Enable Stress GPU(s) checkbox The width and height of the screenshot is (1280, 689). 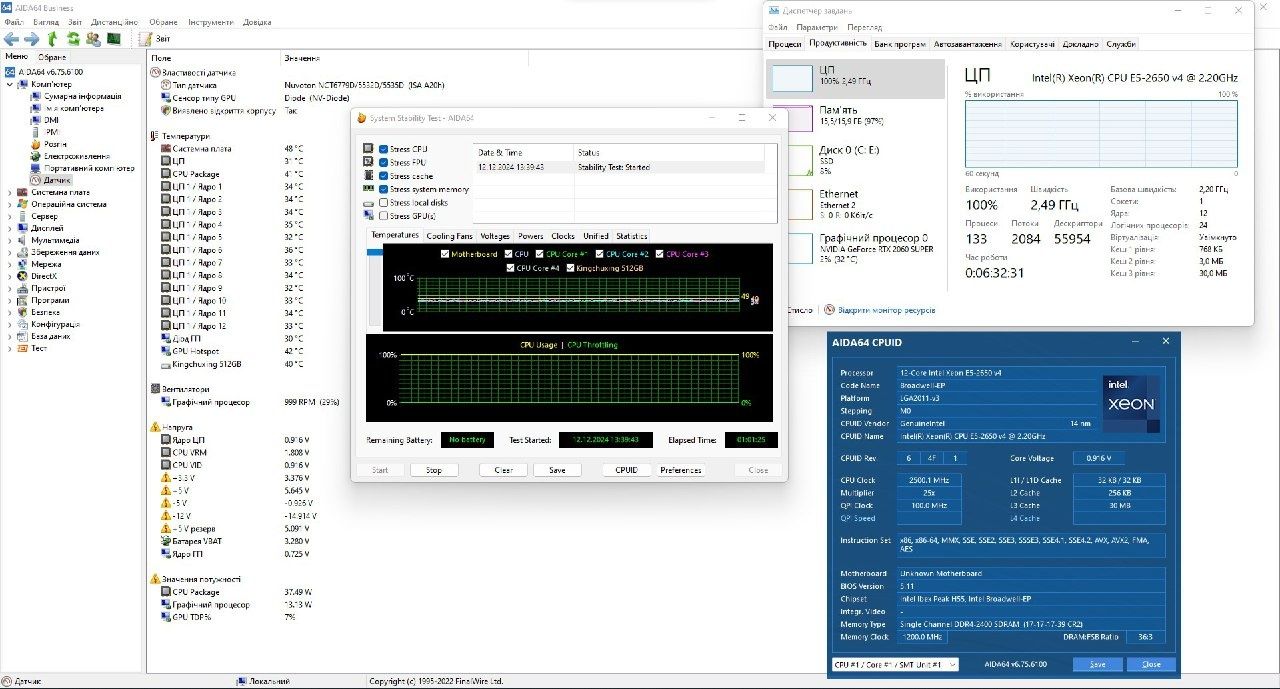(384, 216)
